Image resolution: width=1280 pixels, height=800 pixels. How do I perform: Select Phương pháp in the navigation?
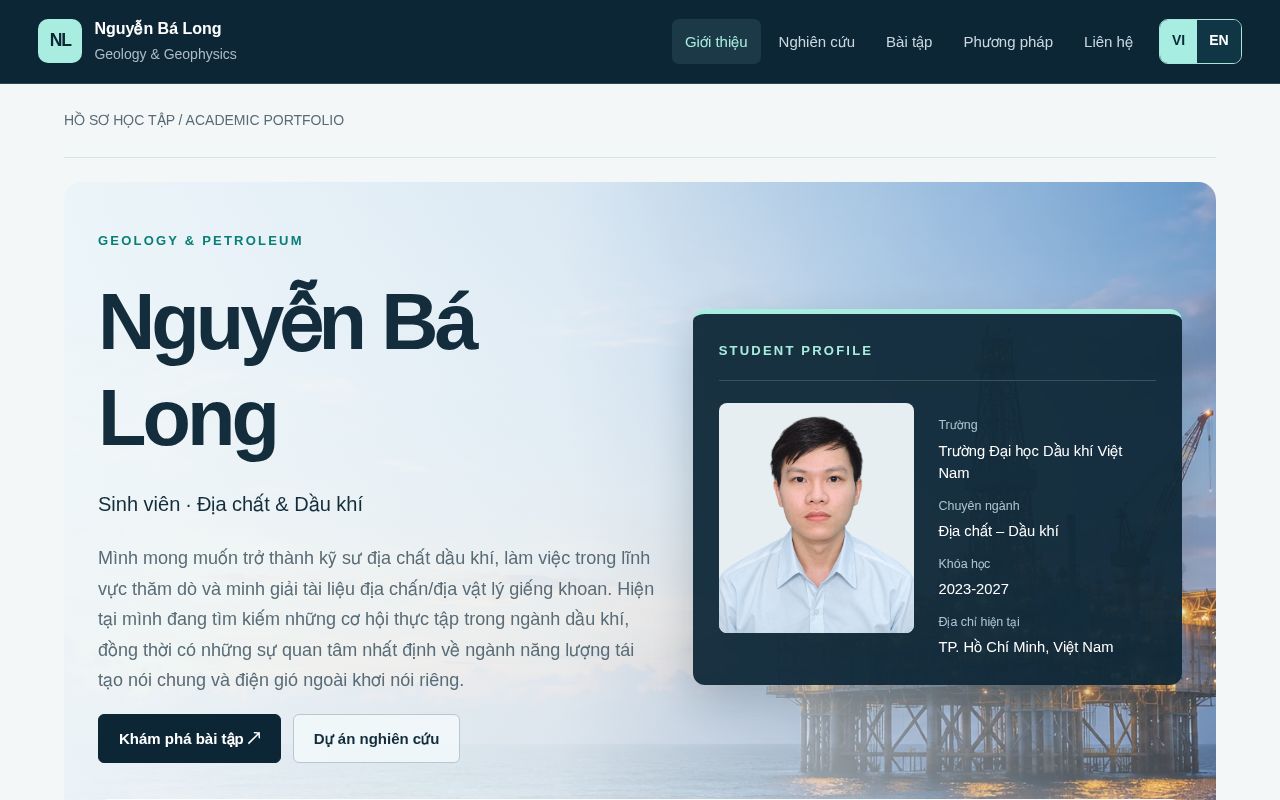coord(1008,41)
